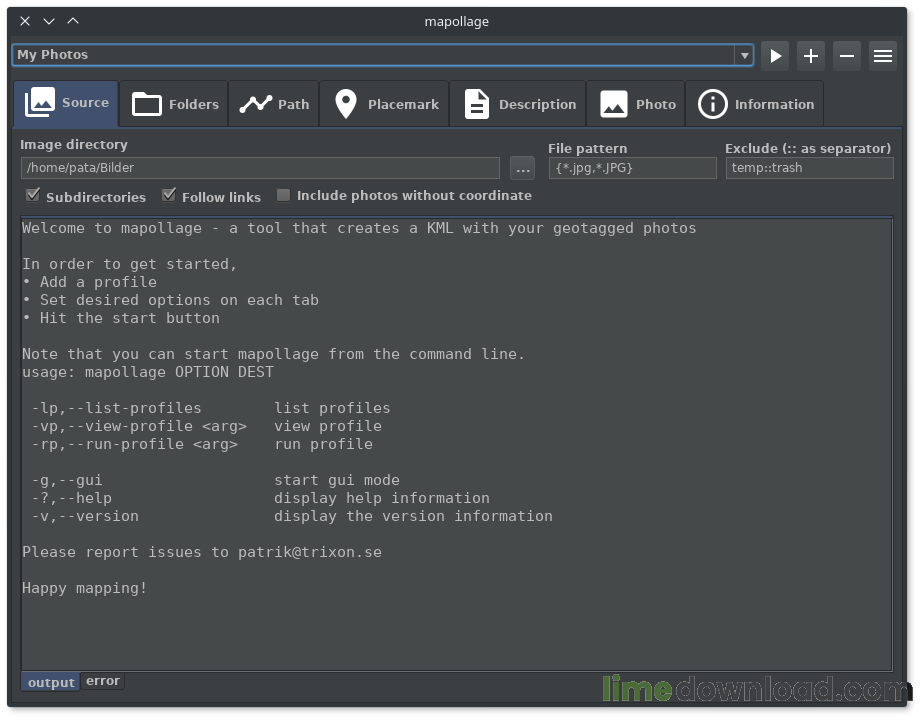Screen dimensions: 920x720
Task: Click the '-v,--version' option line
Action: tap(292, 516)
